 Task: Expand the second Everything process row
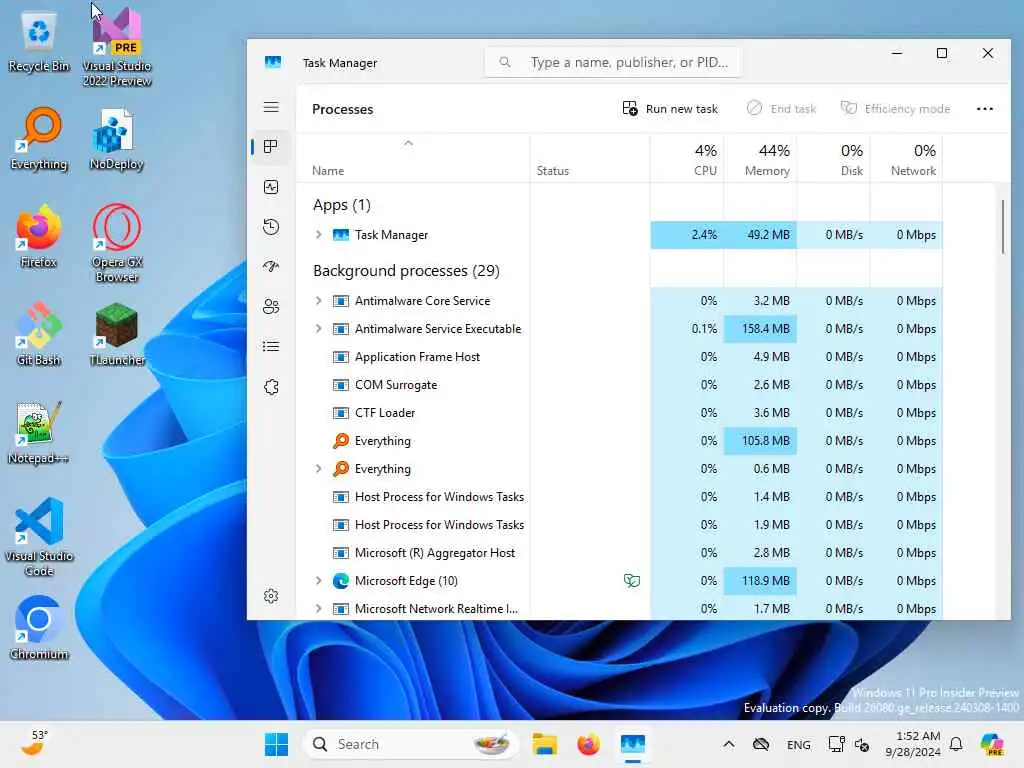pos(319,468)
